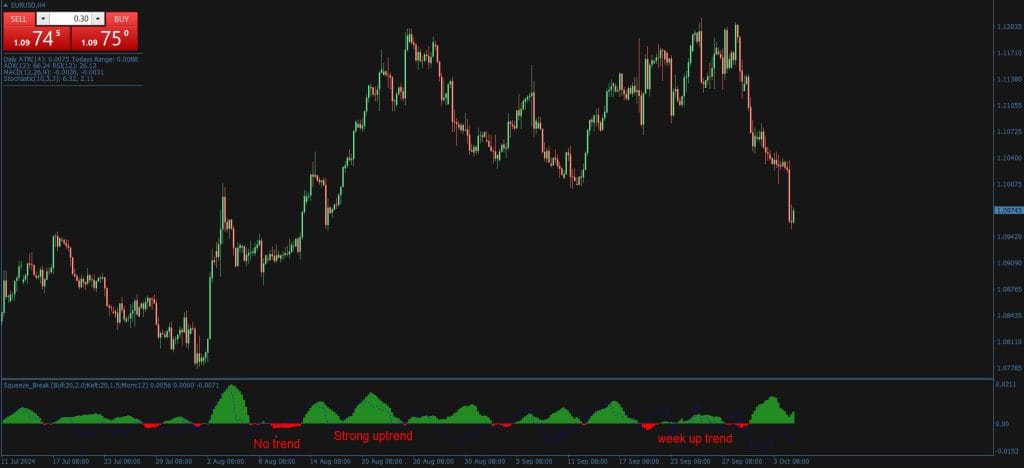Click the 3 Oct 08:00 time axis label

789,462
